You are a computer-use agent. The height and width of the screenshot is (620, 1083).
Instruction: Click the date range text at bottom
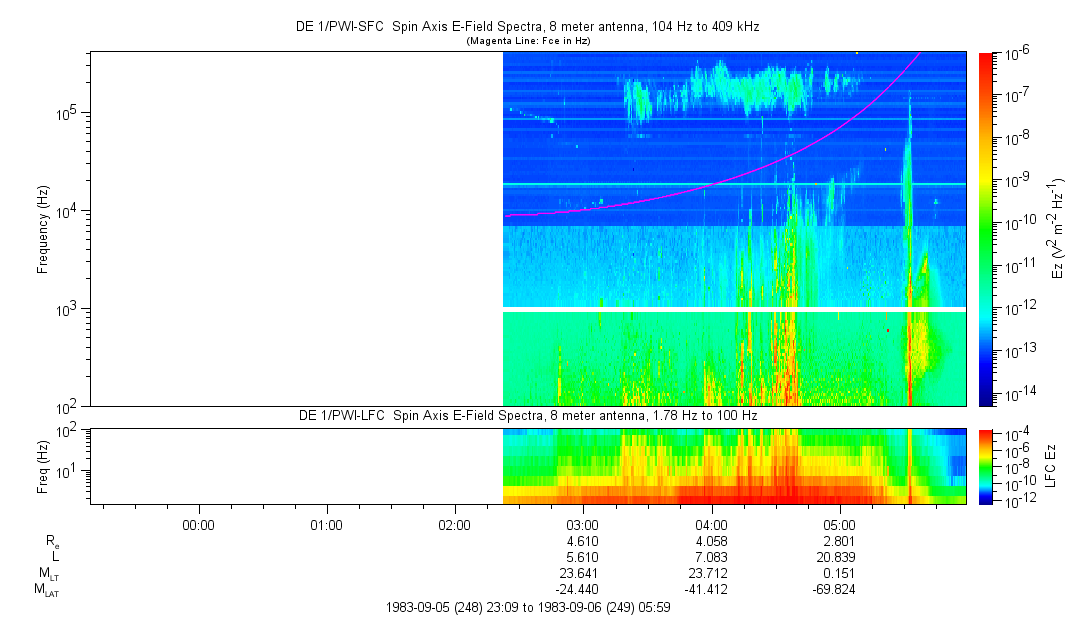coord(527,607)
